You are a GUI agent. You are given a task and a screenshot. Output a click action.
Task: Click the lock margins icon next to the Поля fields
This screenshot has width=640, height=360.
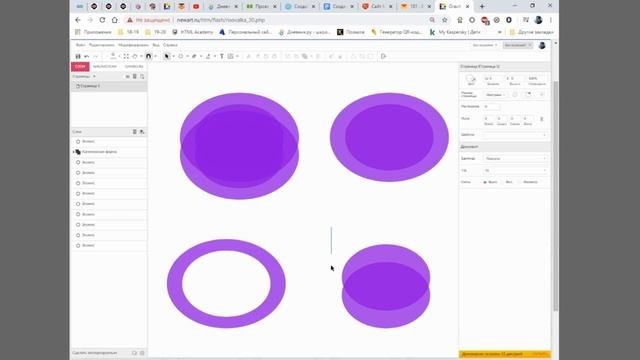(542, 119)
